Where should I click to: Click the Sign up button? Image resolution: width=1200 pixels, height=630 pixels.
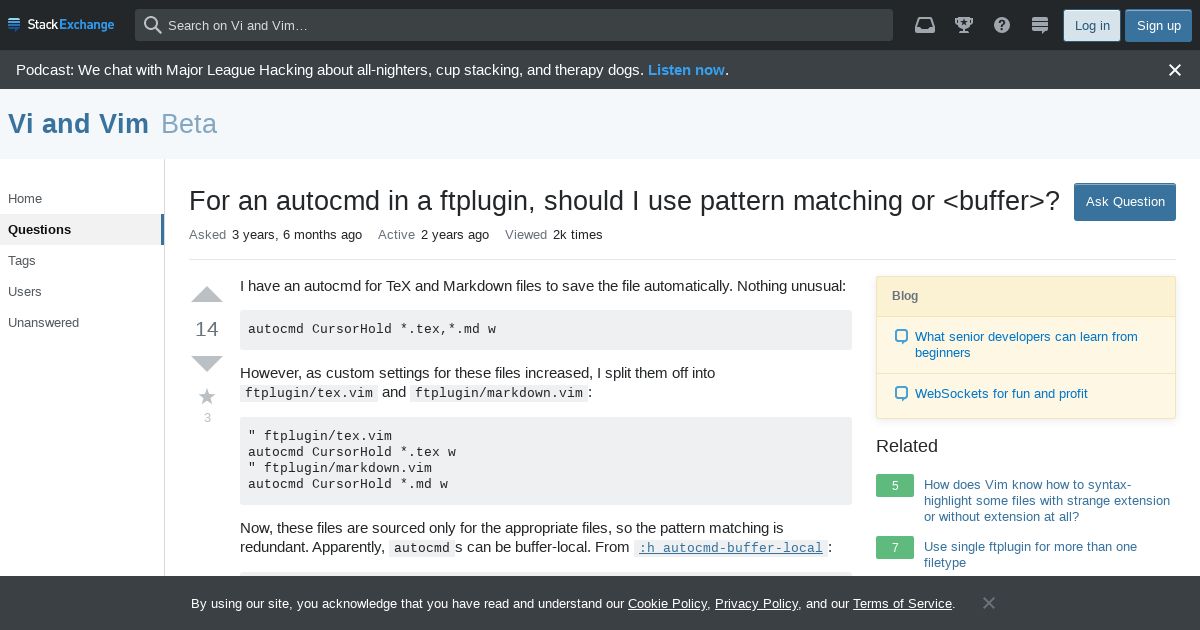pos(1158,26)
